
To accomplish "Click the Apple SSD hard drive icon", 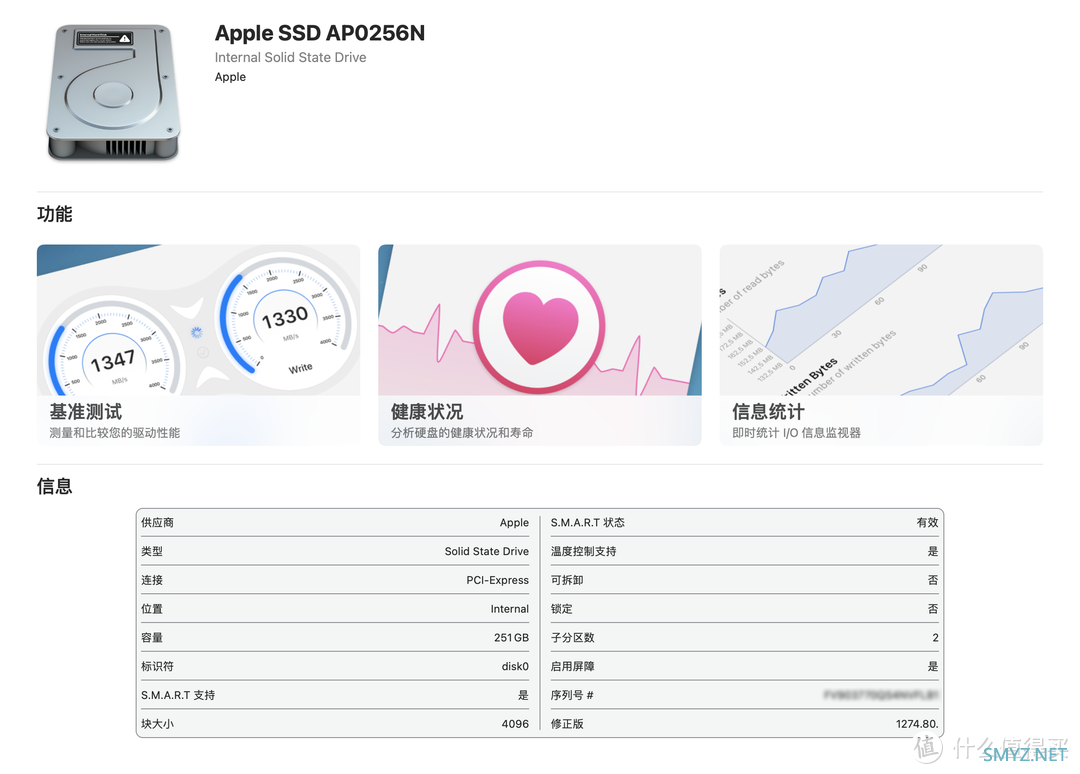I will click(114, 92).
